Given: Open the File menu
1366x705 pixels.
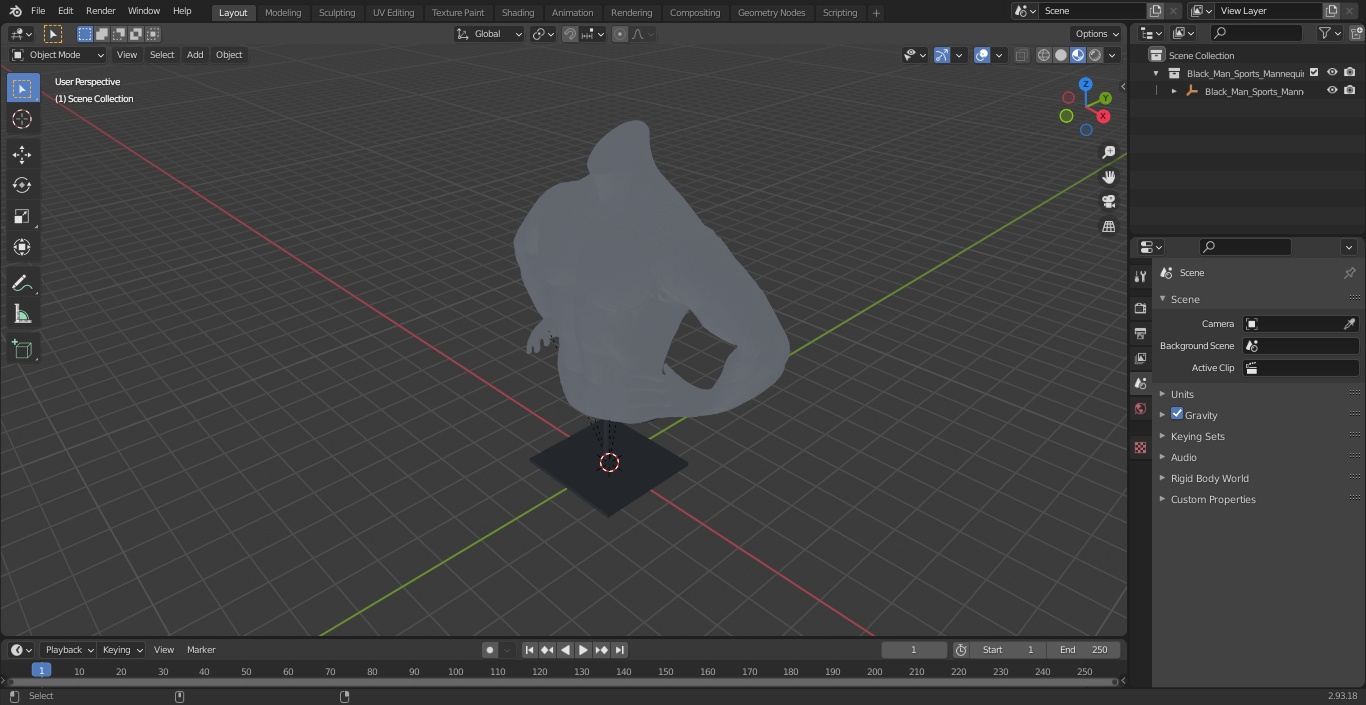Looking at the screenshot, I should (38, 11).
